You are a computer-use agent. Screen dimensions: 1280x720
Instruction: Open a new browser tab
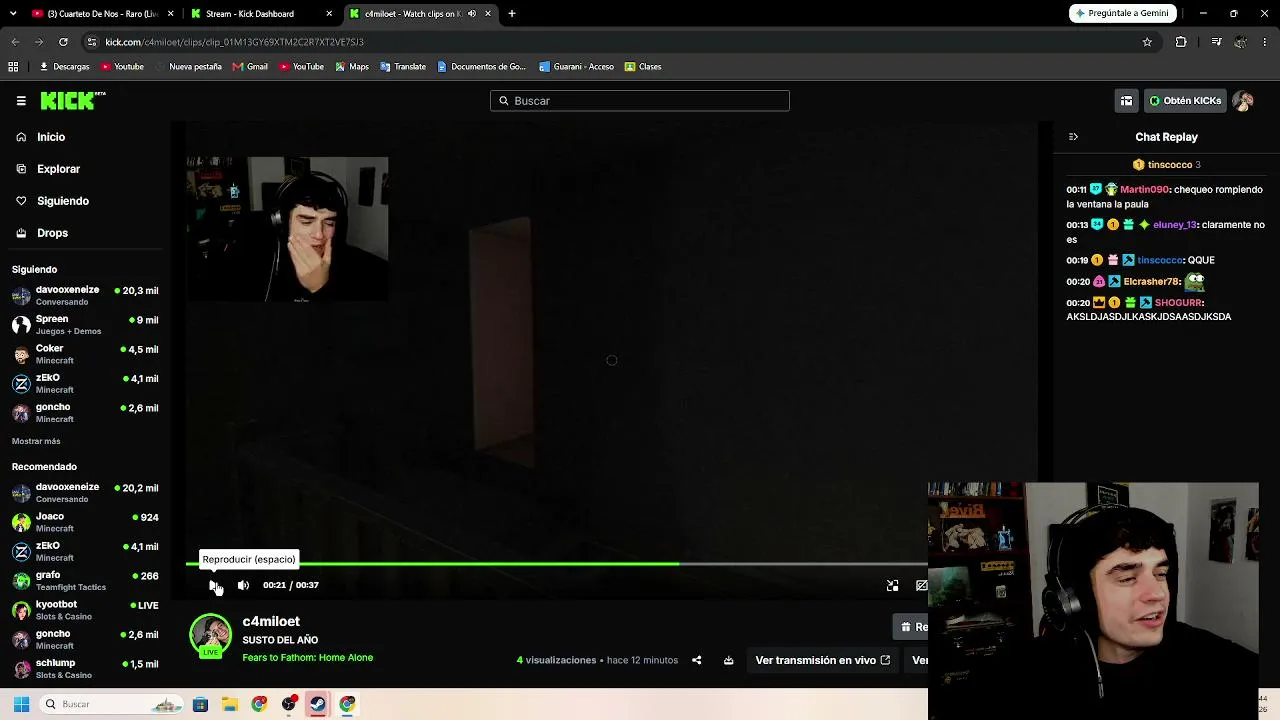coord(512,14)
